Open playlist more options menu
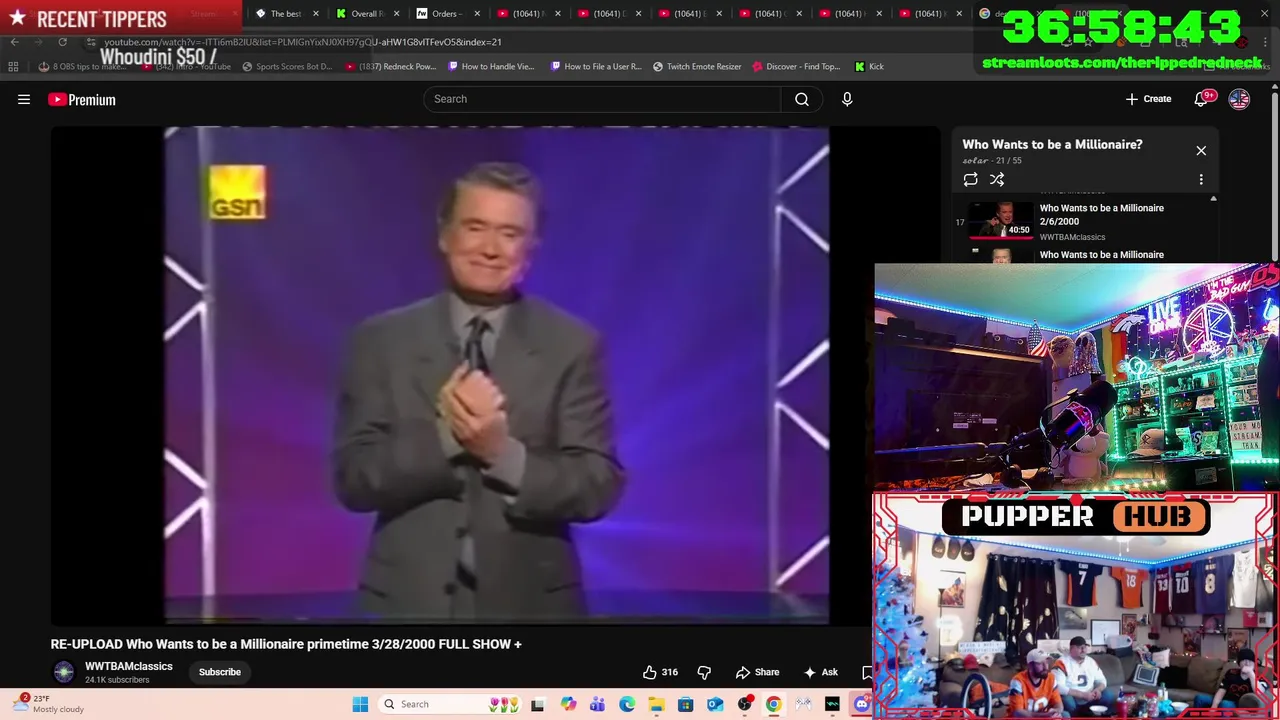The image size is (1280, 720). (x=1201, y=179)
